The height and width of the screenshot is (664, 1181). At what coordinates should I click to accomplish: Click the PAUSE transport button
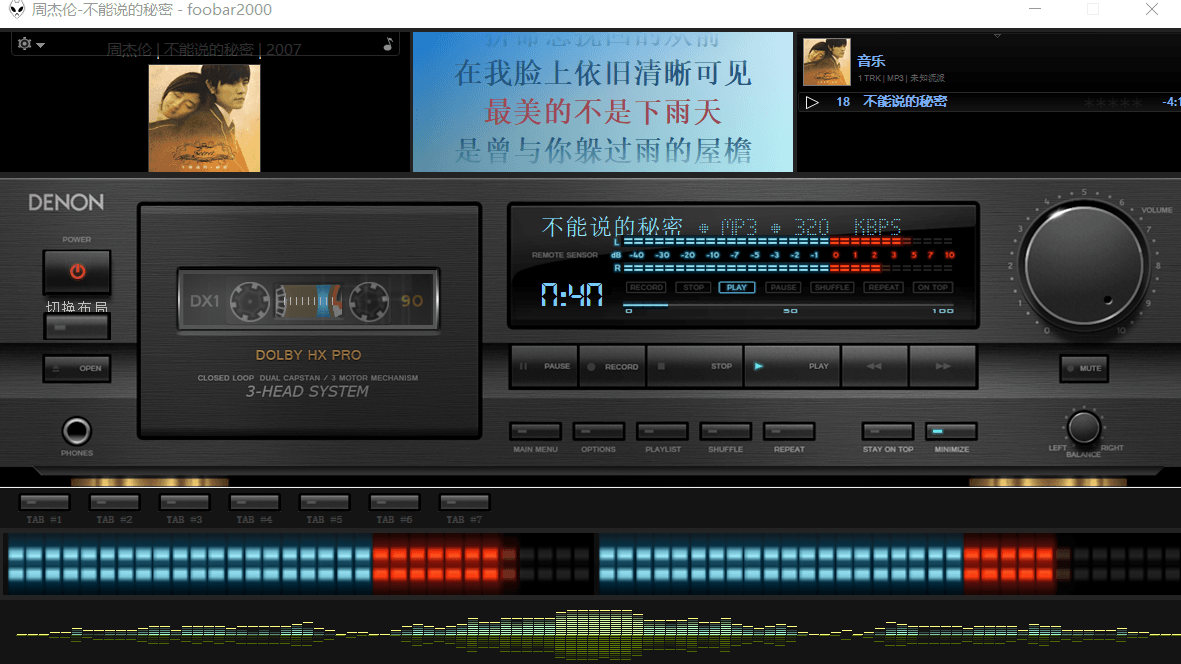coord(545,367)
